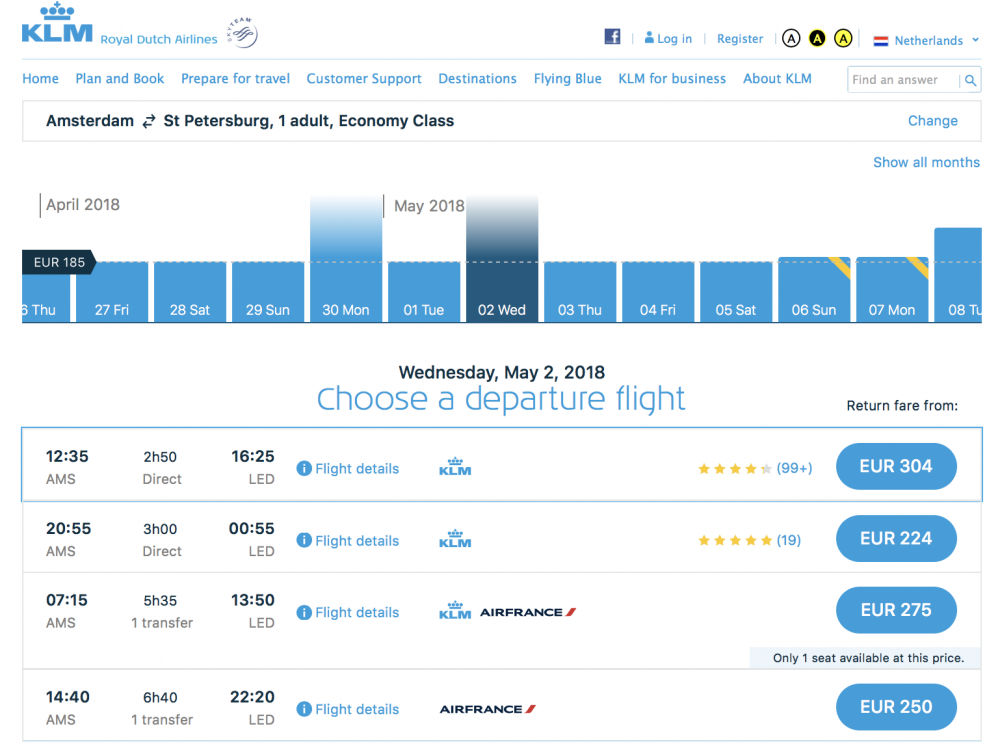Select black high contrast mode icon

pos(817,39)
